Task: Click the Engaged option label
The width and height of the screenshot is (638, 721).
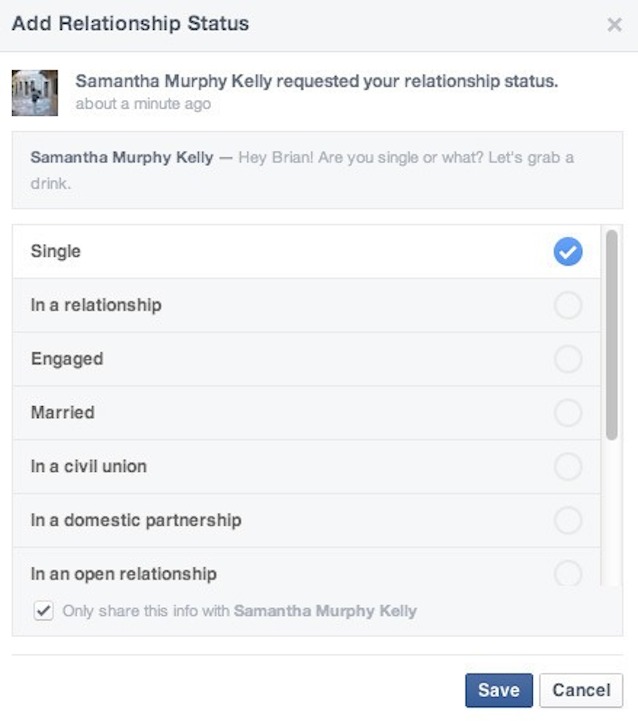Action: click(67, 359)
